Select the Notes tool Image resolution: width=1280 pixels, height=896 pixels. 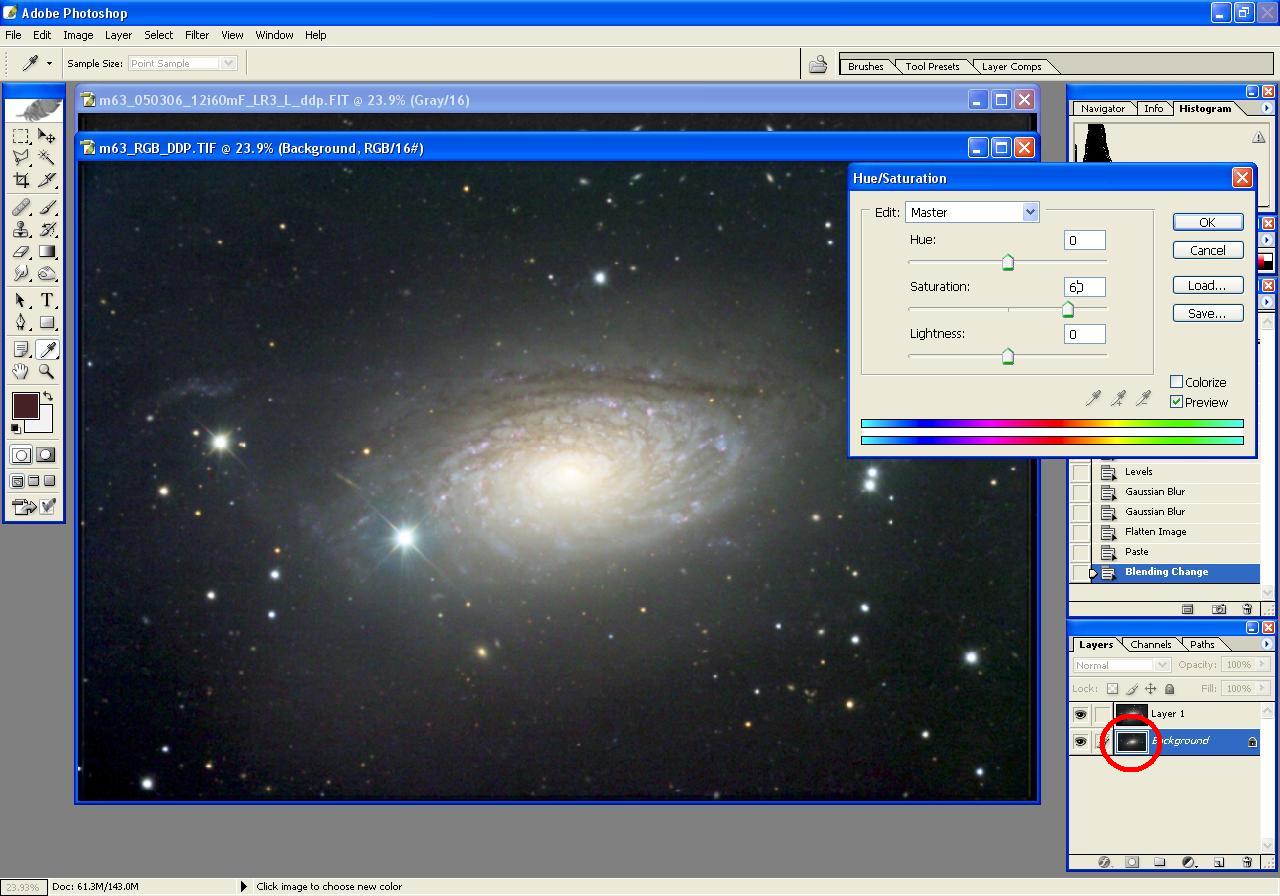(x=21, y=349)
